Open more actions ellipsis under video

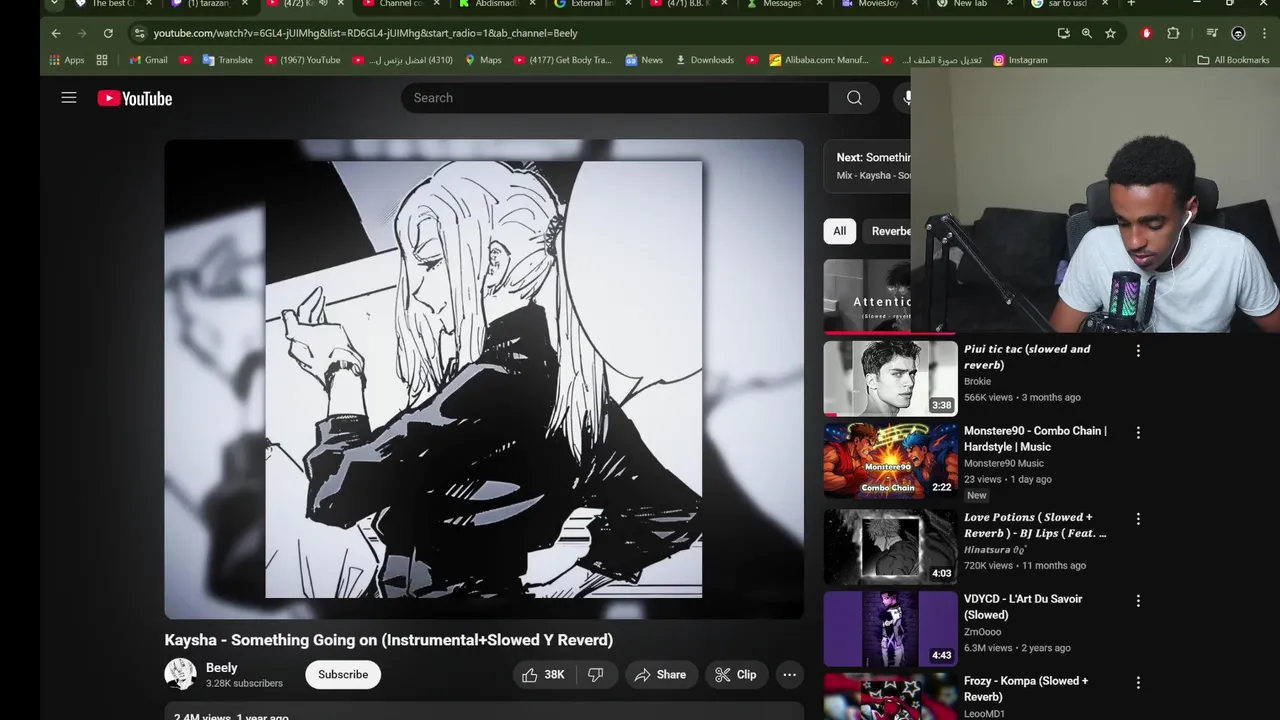[x=789, y=675]
